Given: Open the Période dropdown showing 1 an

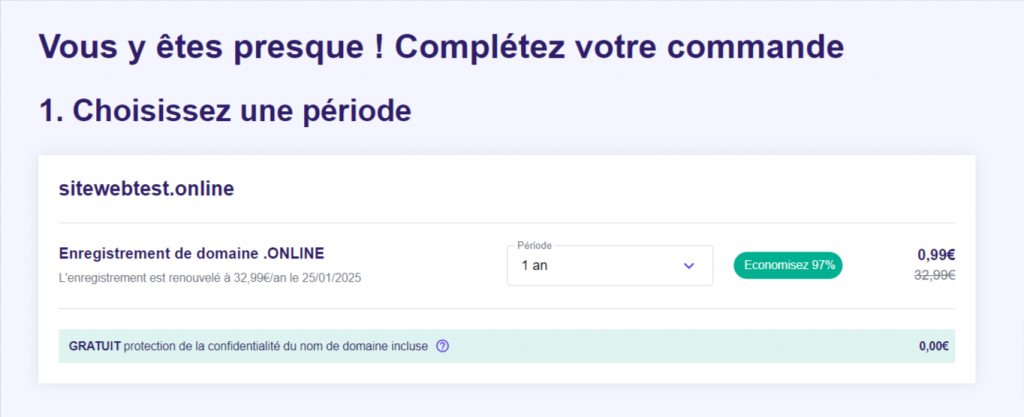Looking at the screenshot, I should point(609,266).
